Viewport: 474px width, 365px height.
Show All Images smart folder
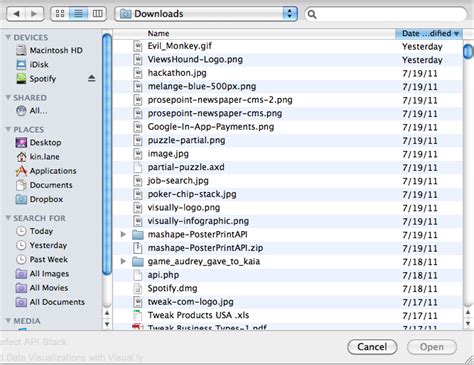click(43, 273)
